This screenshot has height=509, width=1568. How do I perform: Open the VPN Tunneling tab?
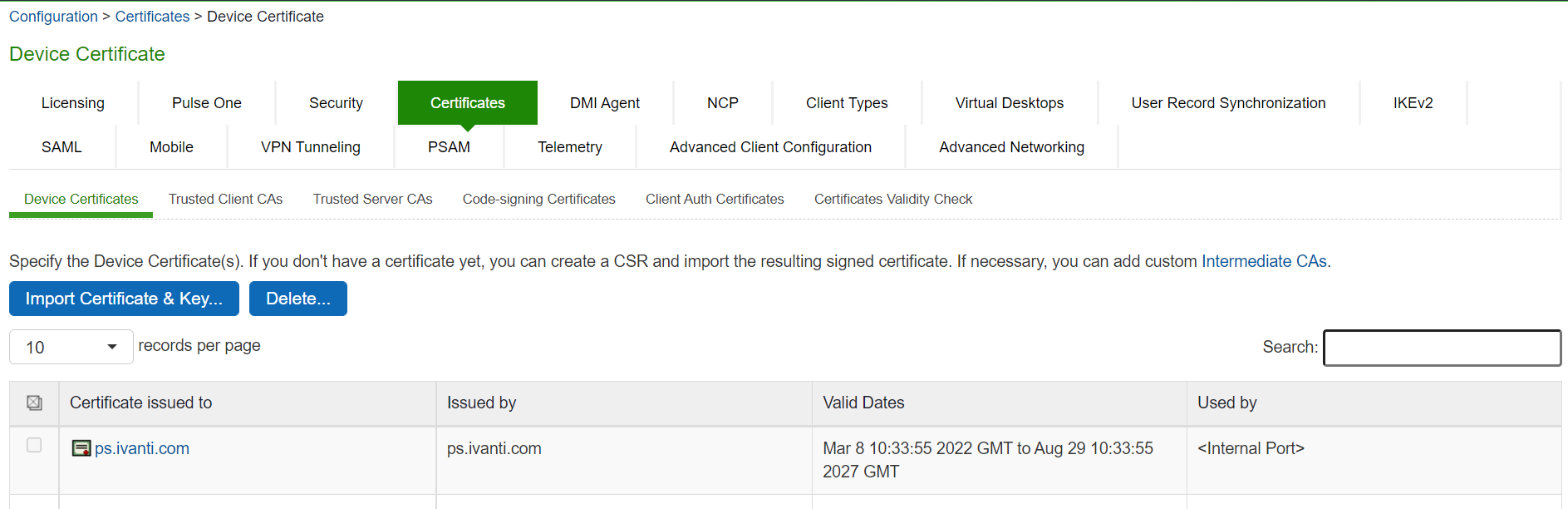(x=310, y=147)
